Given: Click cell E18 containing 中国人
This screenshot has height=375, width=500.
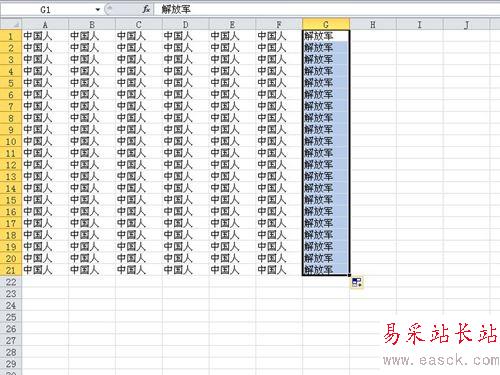Looking at the screenshot, I should [232, 235].
